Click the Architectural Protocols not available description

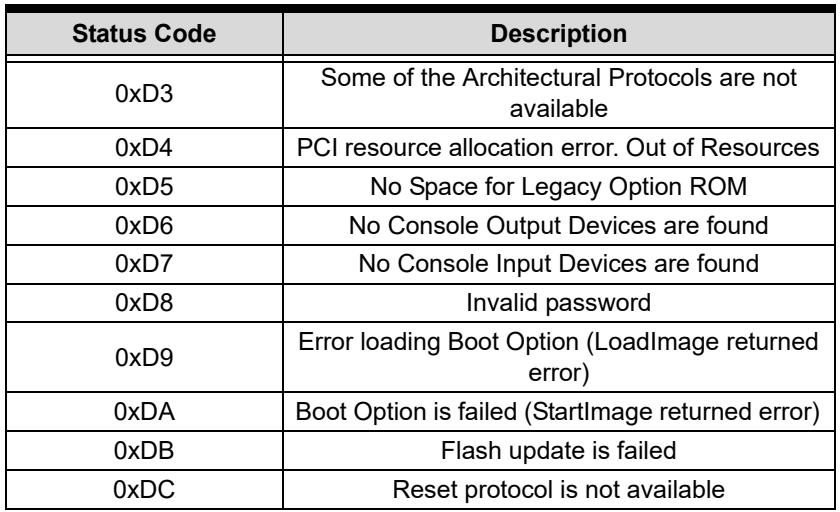tap(559, 93)
